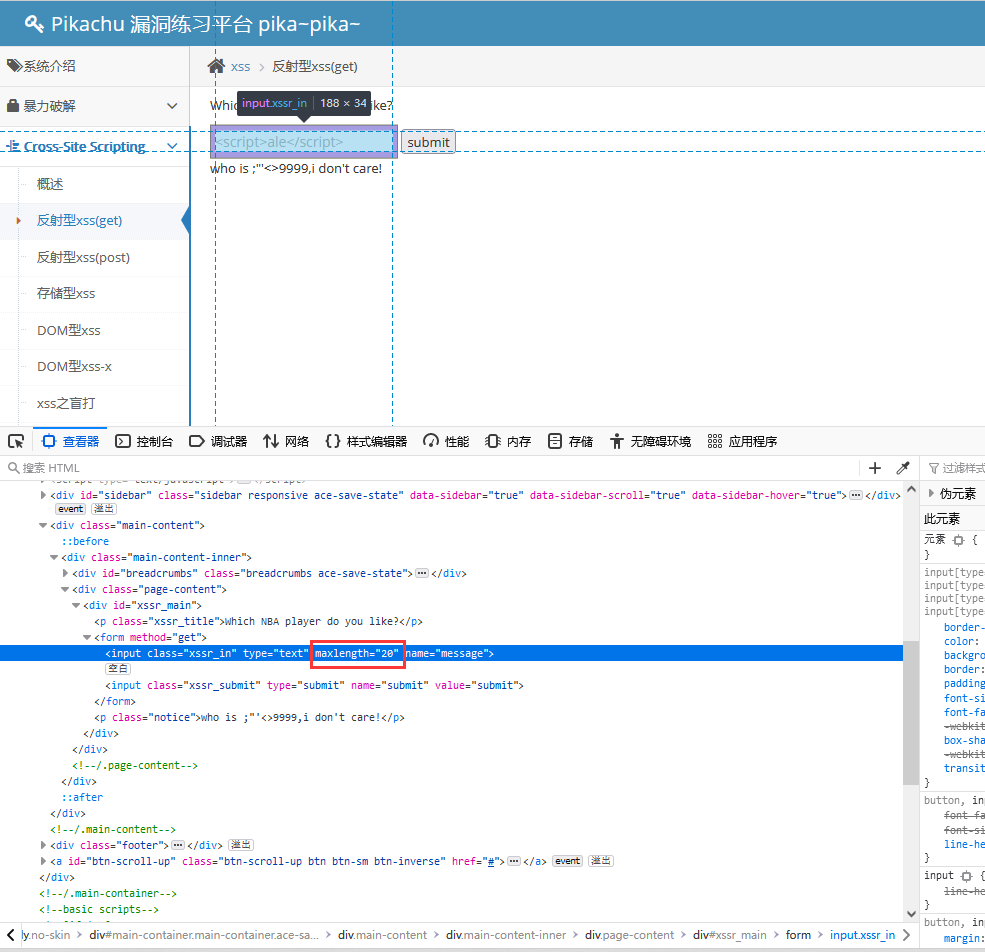
Task: Expand the a#btn-scroll-up node
Action: (43, 861)
